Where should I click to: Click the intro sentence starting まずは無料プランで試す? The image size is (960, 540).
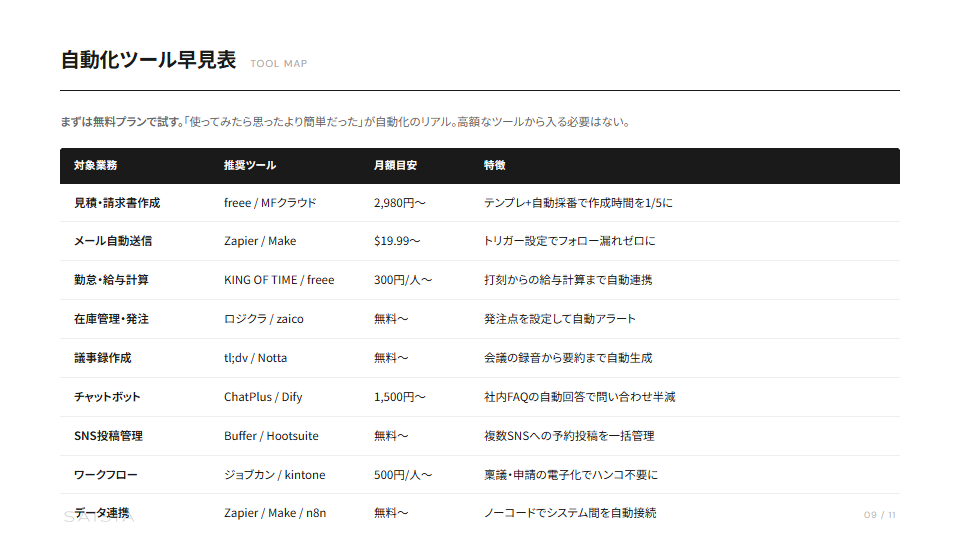pos(345,122)
